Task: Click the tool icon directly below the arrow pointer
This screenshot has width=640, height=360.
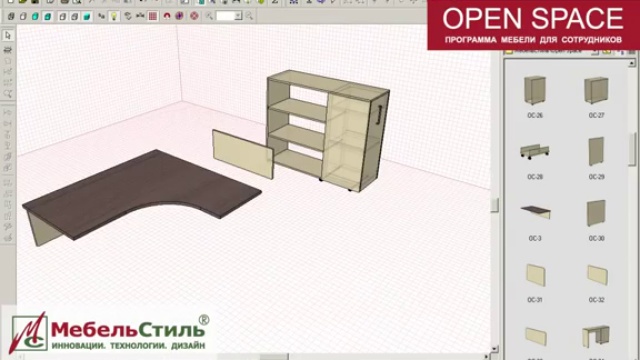Action: pyautogui.click(x=8, y=50)
